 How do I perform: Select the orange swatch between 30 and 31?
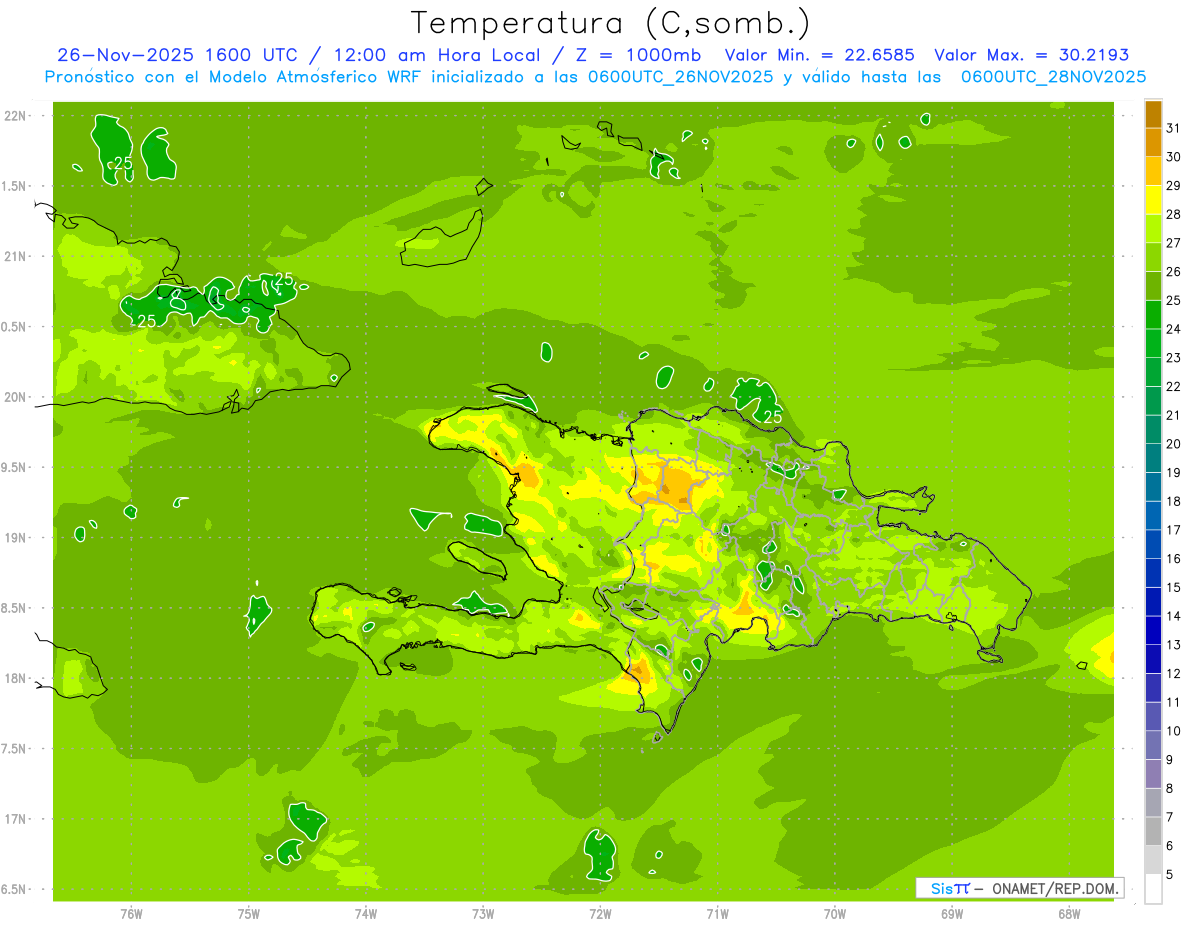1153,142
